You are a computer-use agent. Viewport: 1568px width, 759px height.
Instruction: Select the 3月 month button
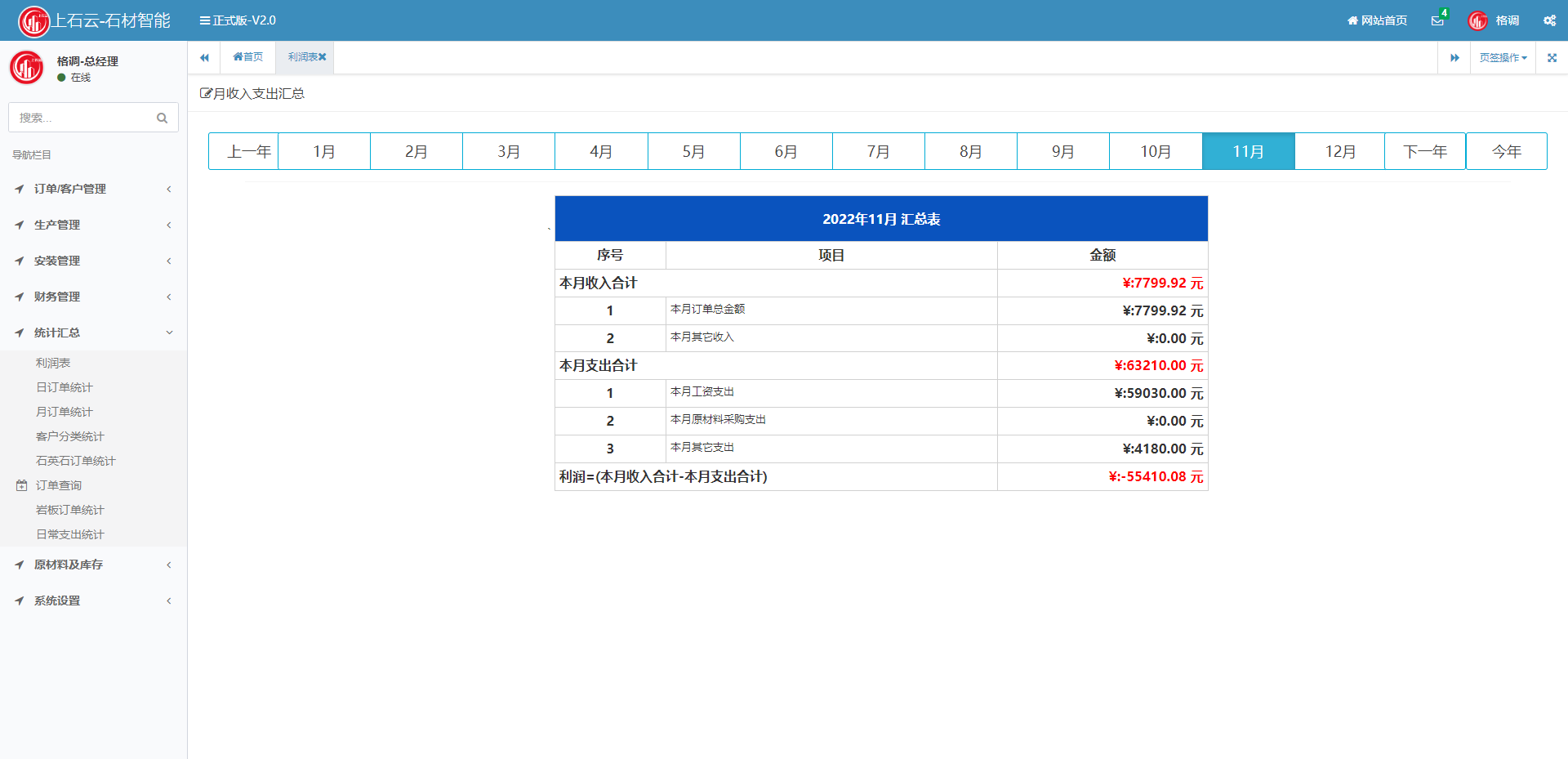pyautogui.click(x=509, y=151)
